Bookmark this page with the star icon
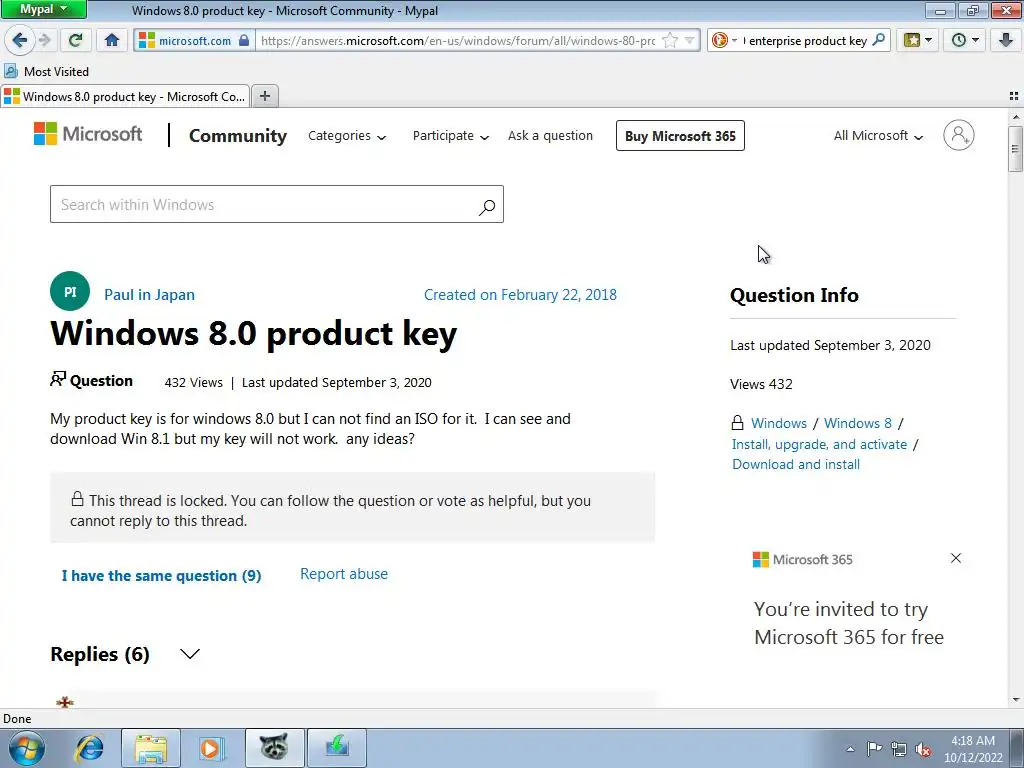 (670, 40)
